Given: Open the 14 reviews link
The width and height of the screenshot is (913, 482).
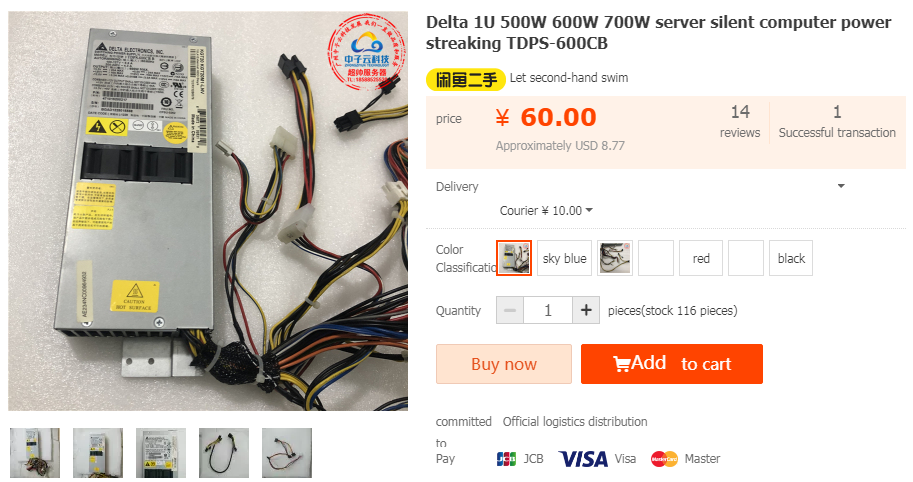Looking at the screenshot, I should [739, 121].
